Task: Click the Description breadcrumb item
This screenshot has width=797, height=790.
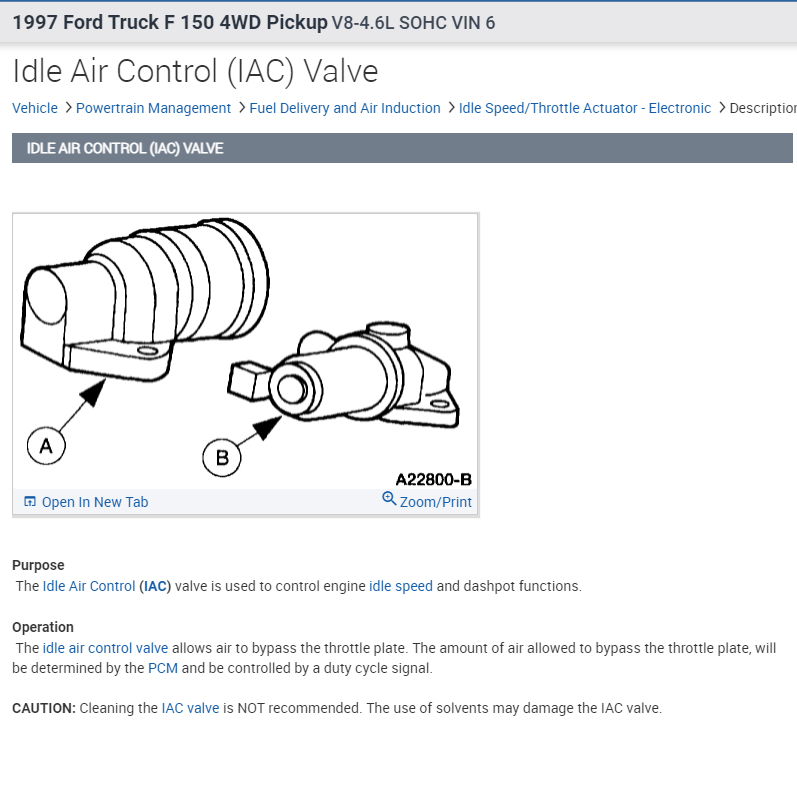Action: tap(763, 108)
